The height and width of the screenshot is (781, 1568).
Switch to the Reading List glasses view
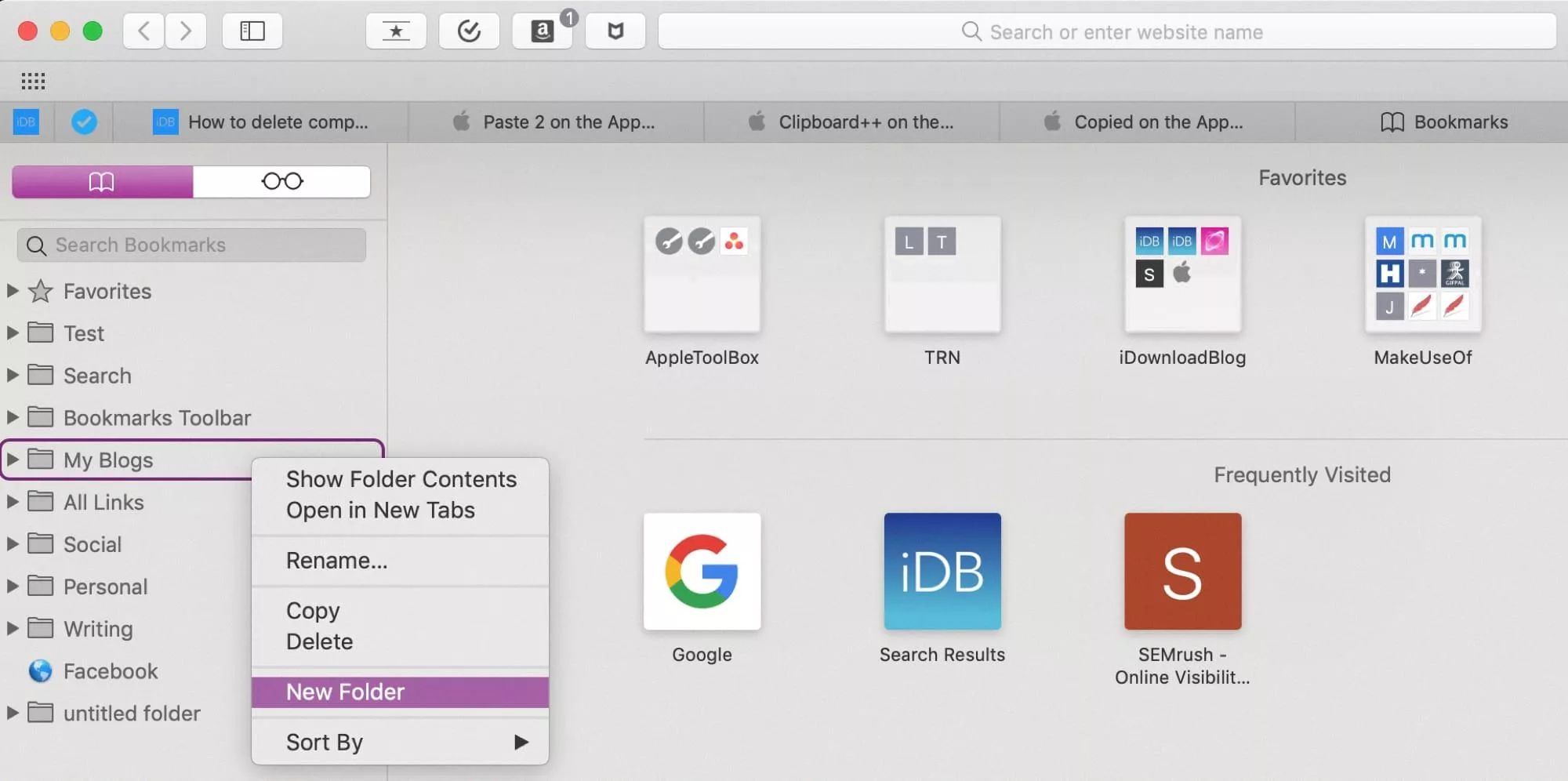[281, 181]
